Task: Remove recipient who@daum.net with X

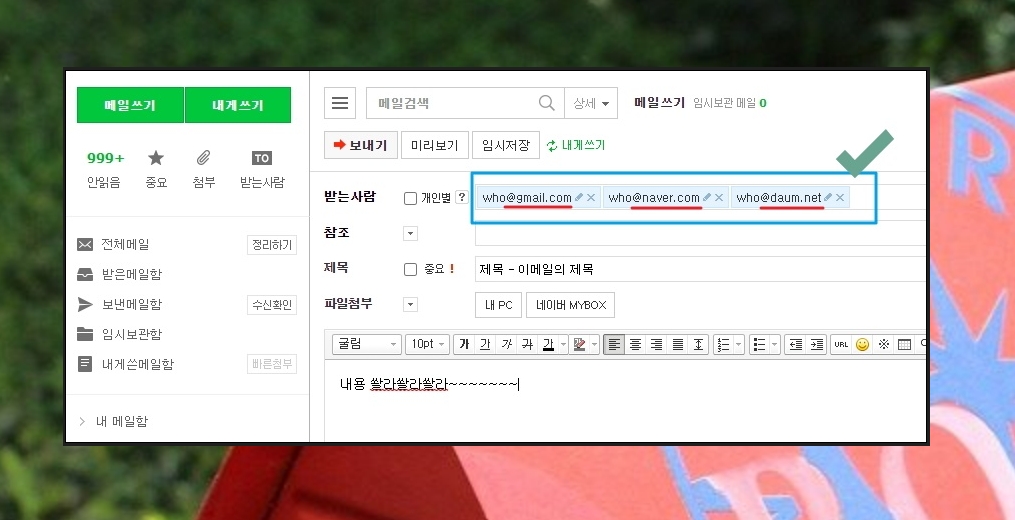Action: pos(840,198)
